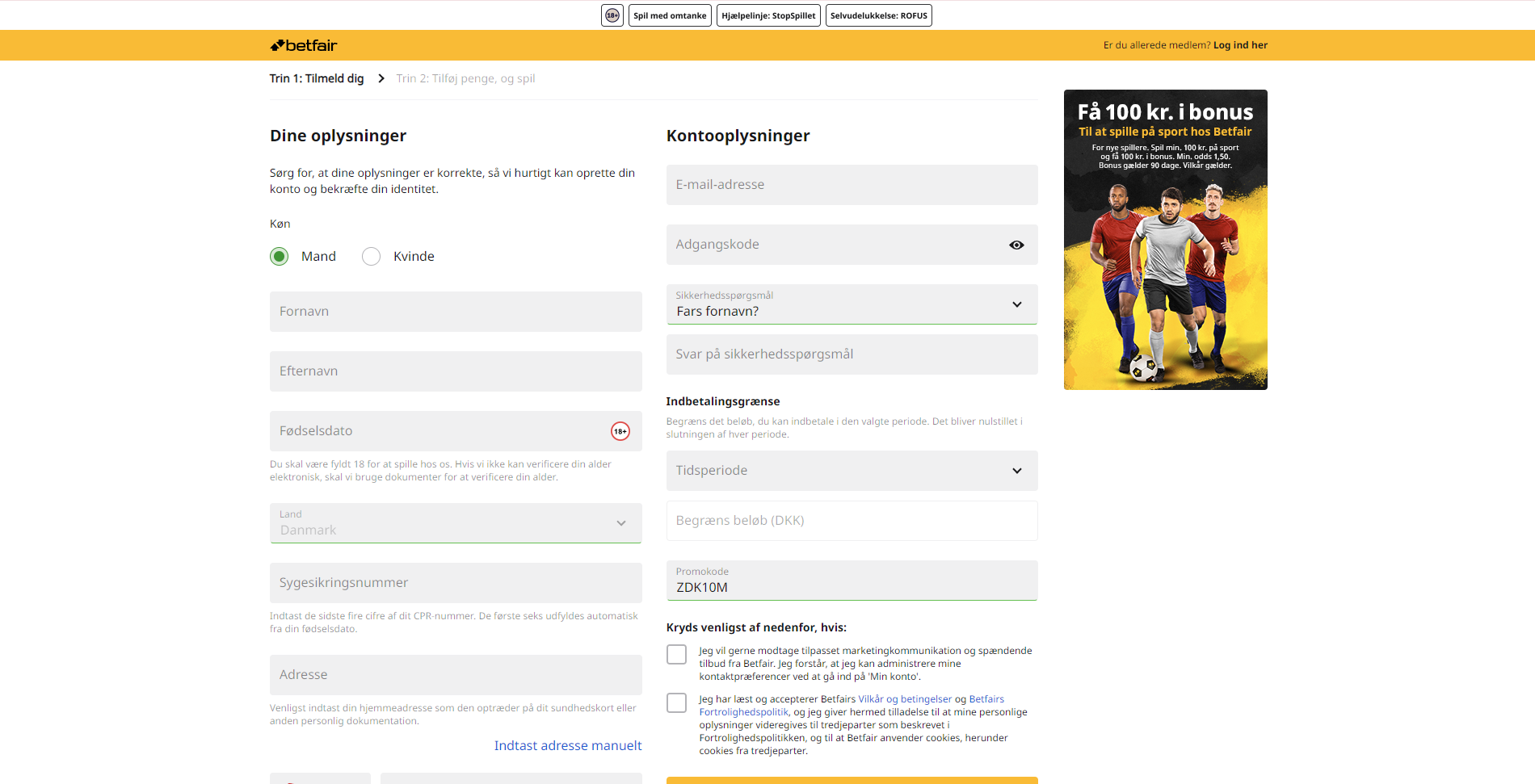Screen dimensions: 1535x784
Task: Select the Mand radio button
Action: (x=279, y=256)
